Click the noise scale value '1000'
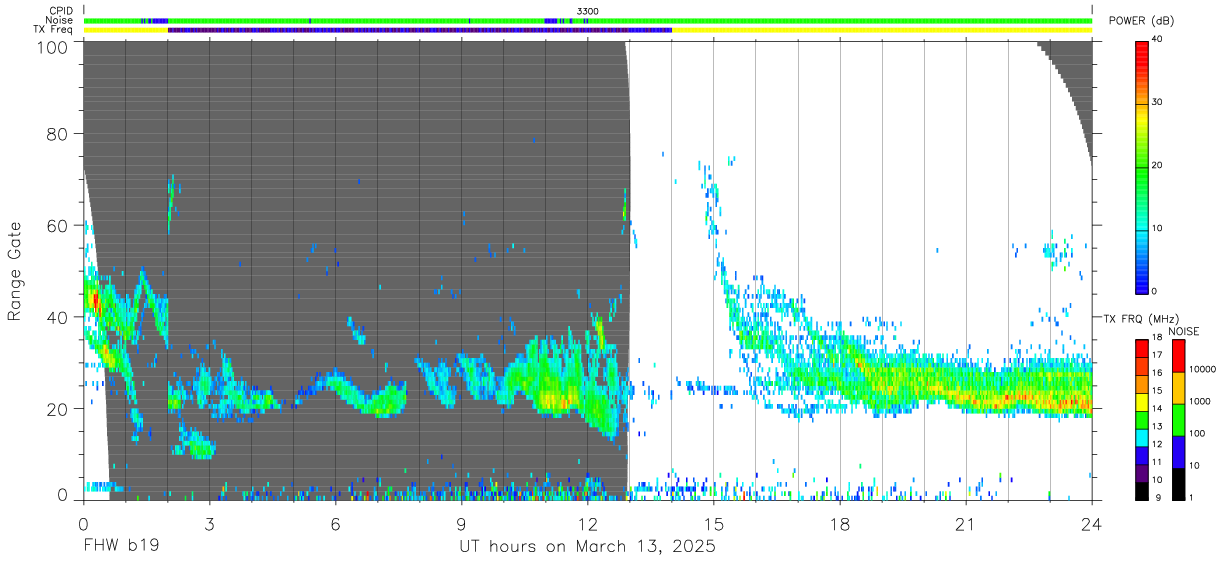The height and width of the screenshot is (567, 1228). [x=1201, y=401]
